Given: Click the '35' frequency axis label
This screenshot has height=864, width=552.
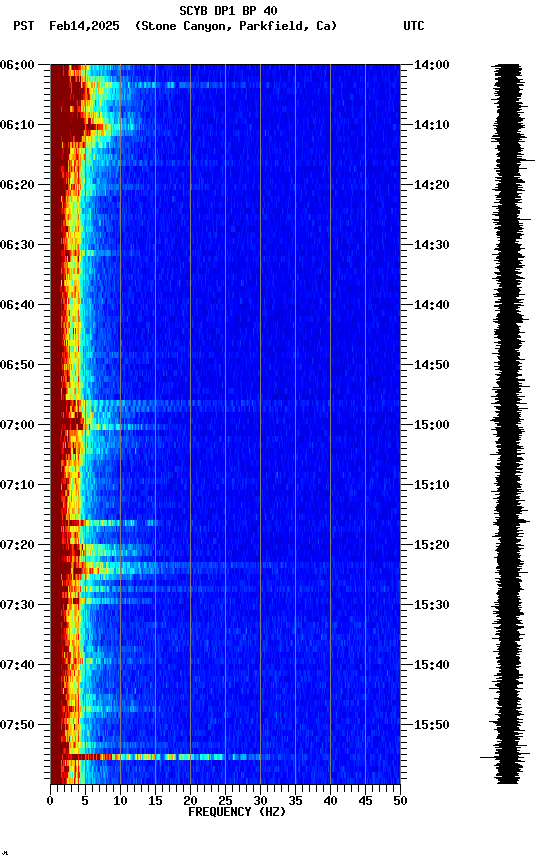Looking at the screenshot, I should [x=295, y=801].
